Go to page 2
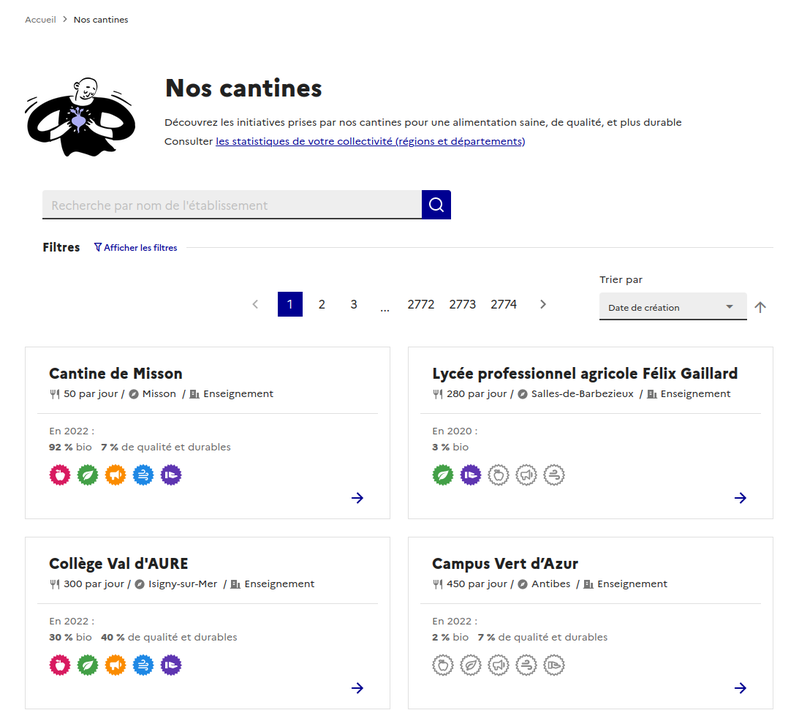 tap(322, 304)
